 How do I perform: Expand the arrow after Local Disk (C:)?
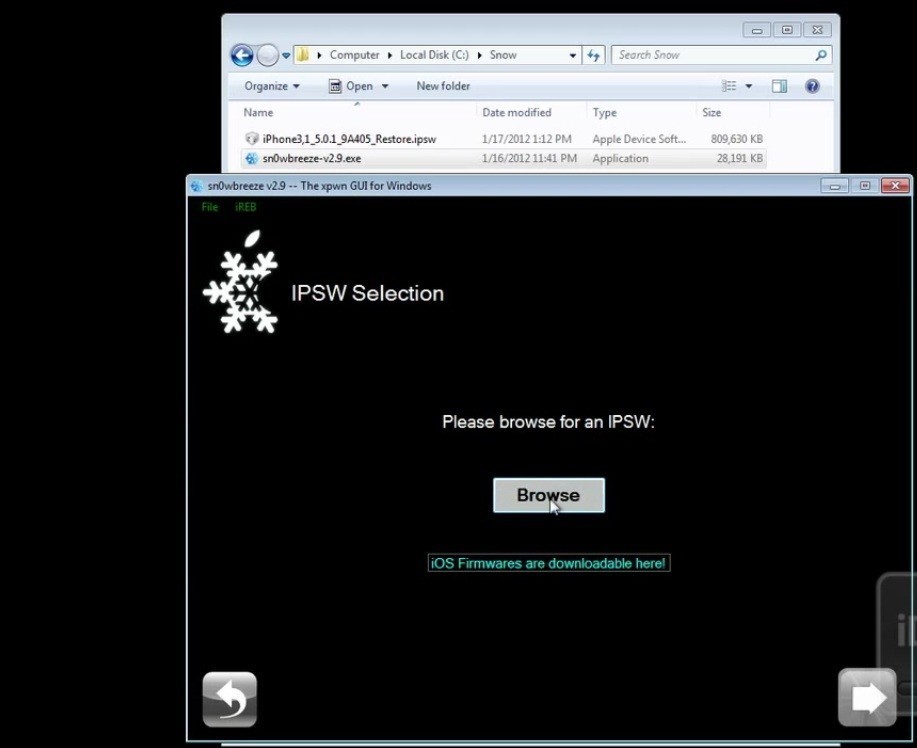[480, 56]
